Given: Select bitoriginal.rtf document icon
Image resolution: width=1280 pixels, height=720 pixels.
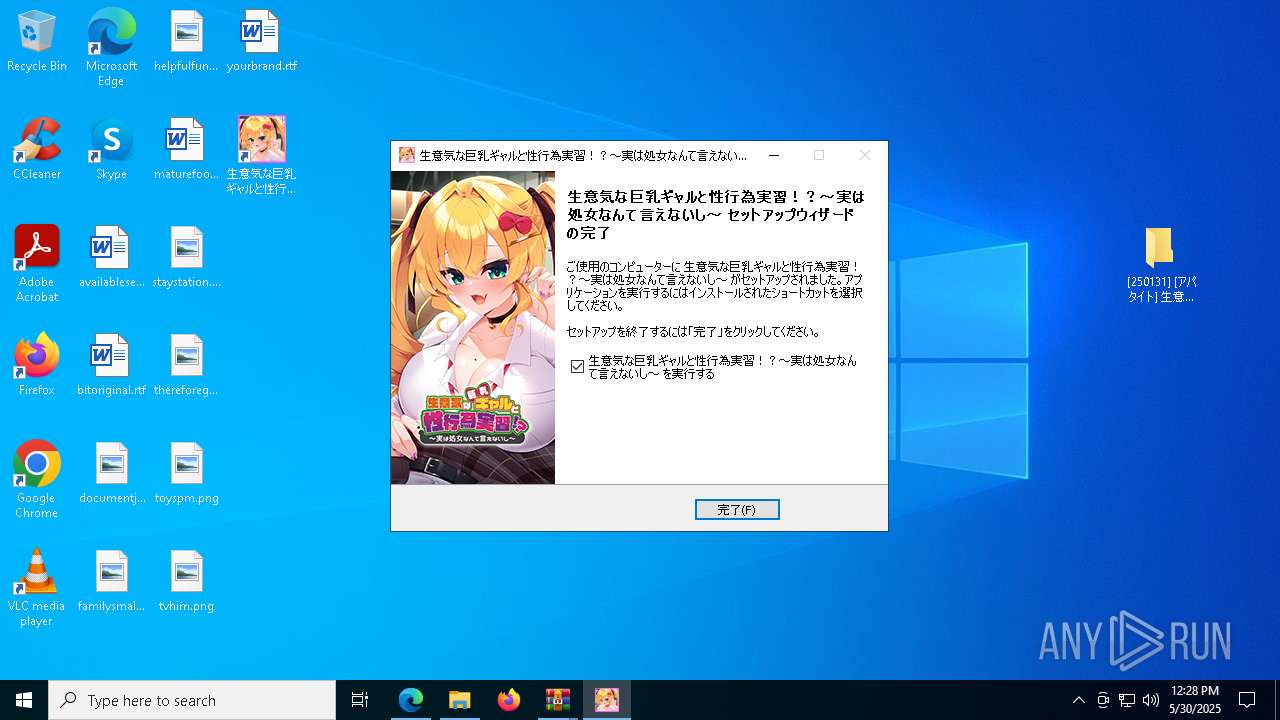Looking at the screenshot, I should (111, 365).
